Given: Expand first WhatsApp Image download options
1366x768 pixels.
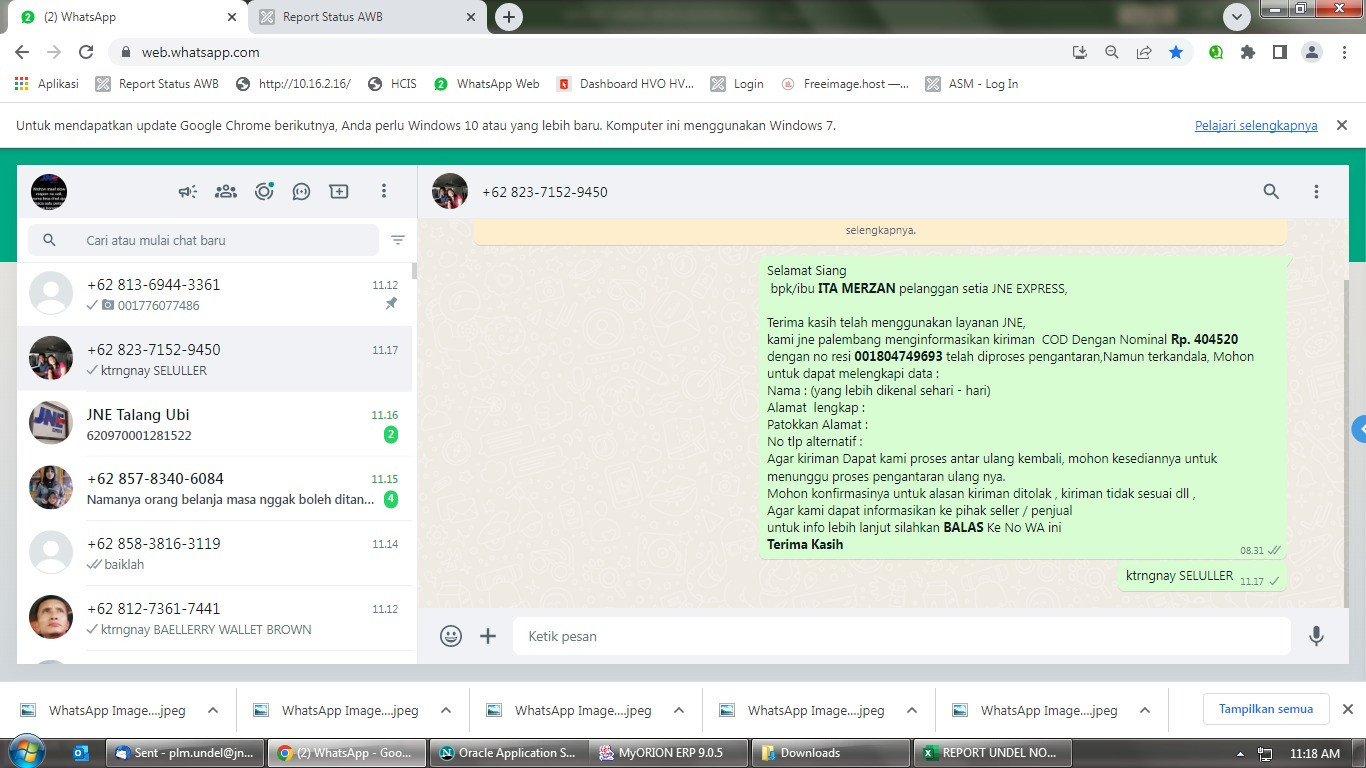Looking at the screenshot, I should [x=213, y=710].
